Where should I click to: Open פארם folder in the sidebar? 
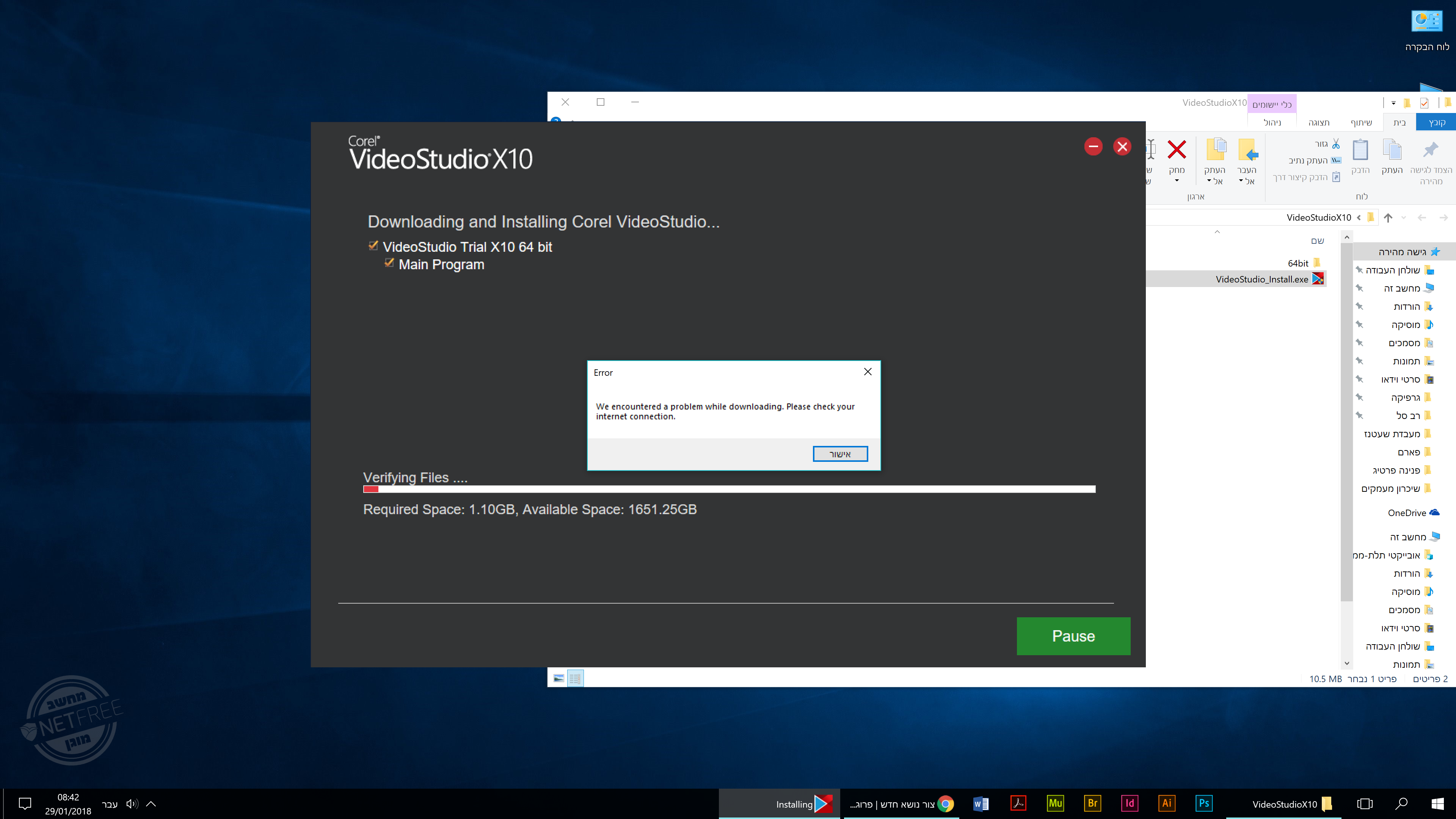pos(1414,452)
